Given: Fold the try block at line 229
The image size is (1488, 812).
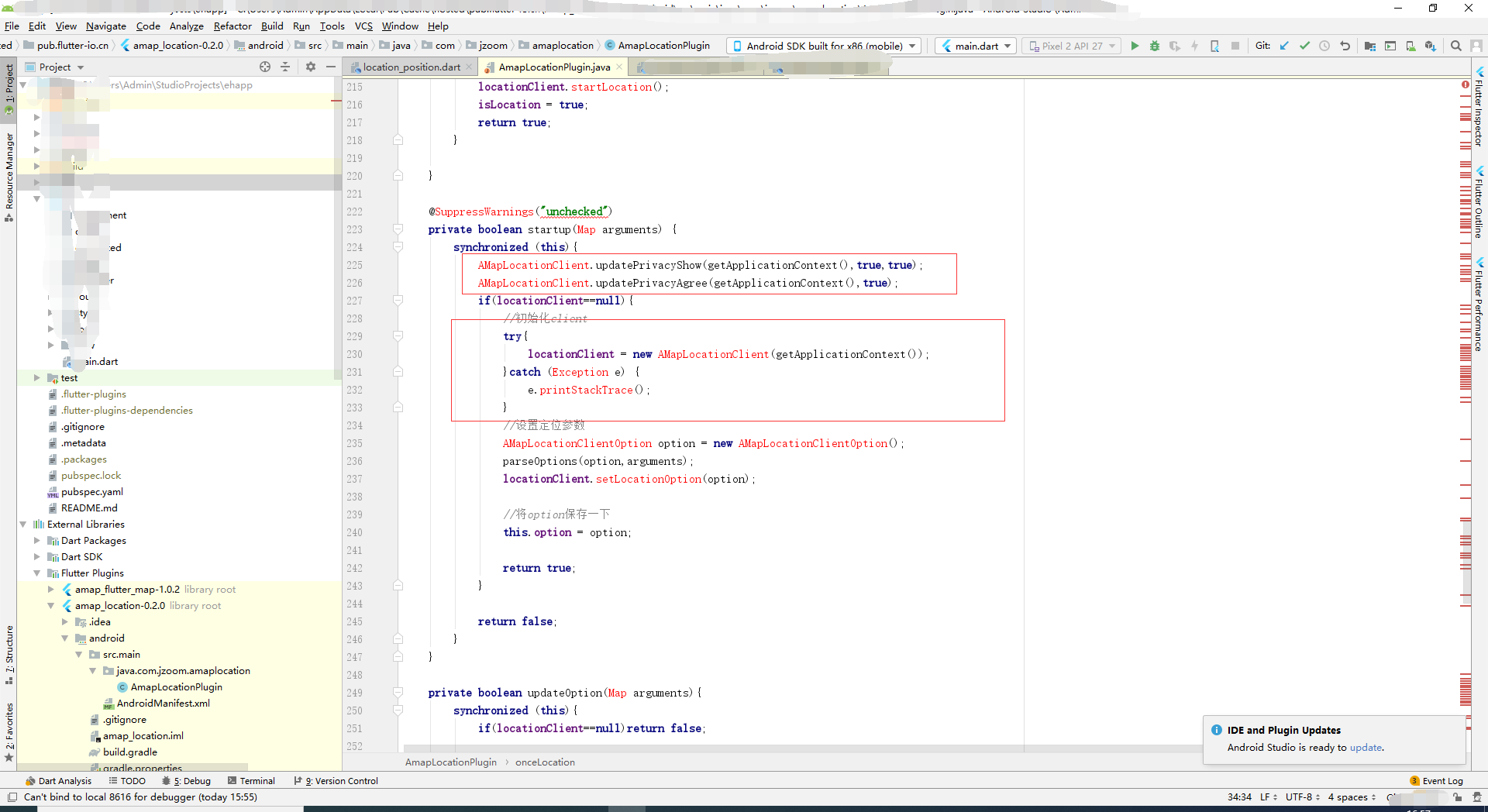Looking at the screenshot, I should click(398, 336).
